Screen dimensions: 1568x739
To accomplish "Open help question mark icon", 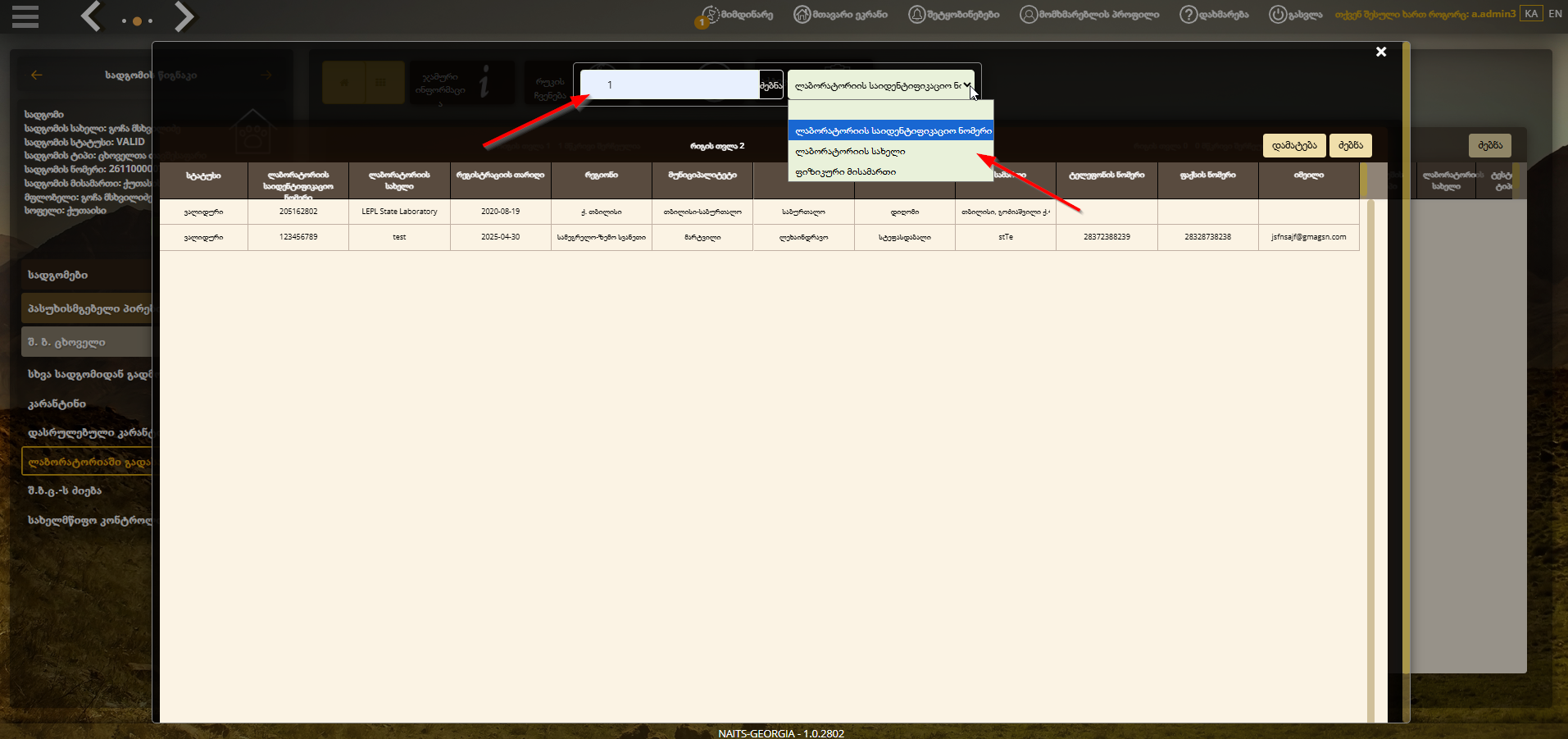I will click(1188, 15).
